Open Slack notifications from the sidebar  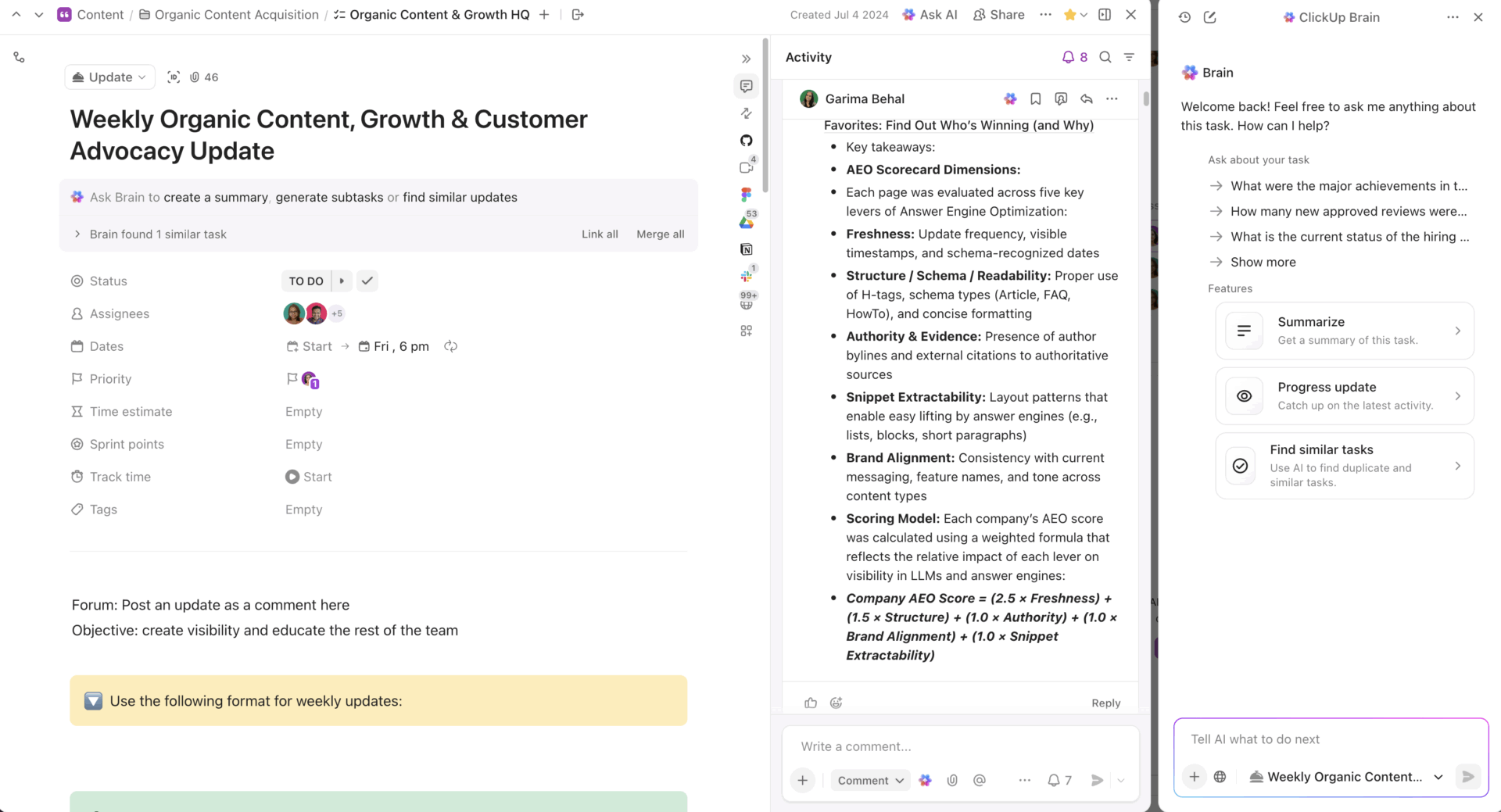pos(747,275)
